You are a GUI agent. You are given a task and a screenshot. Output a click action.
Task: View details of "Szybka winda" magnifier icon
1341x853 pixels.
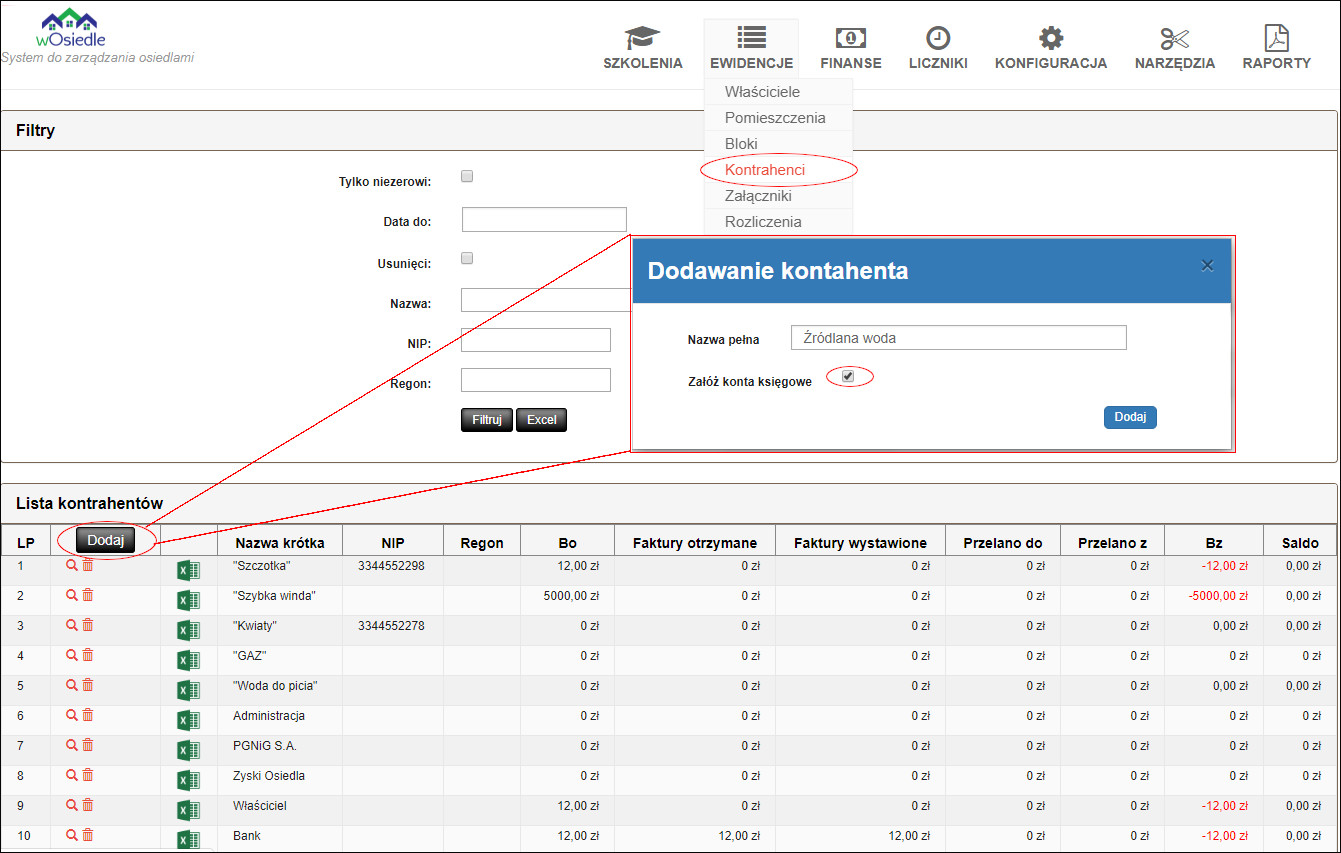click(x=71, y=596)
